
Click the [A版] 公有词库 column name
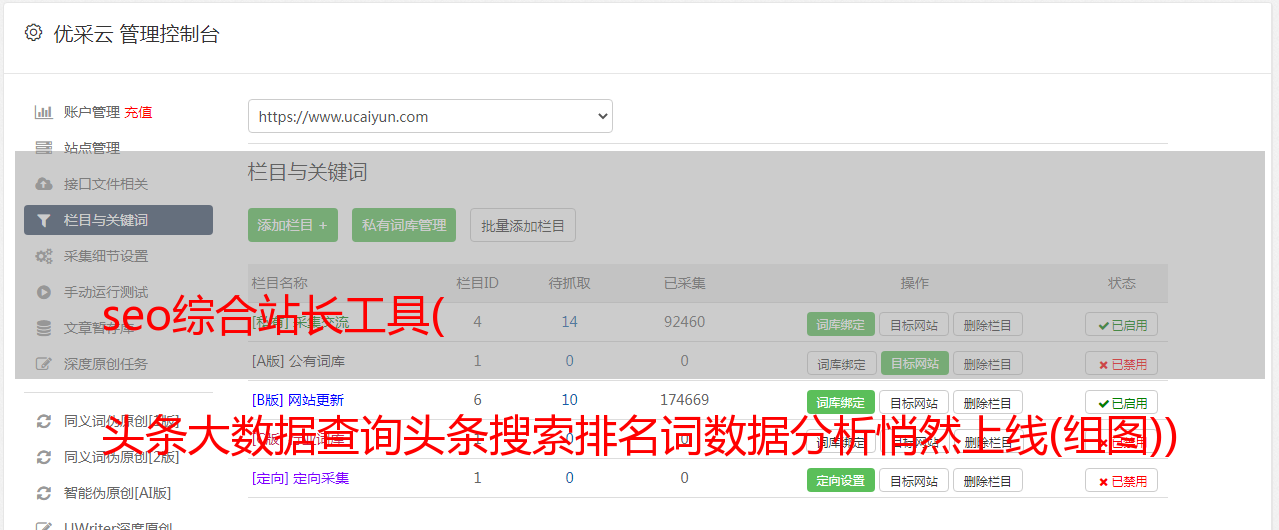pyautogui.click(x=298, y=361)
